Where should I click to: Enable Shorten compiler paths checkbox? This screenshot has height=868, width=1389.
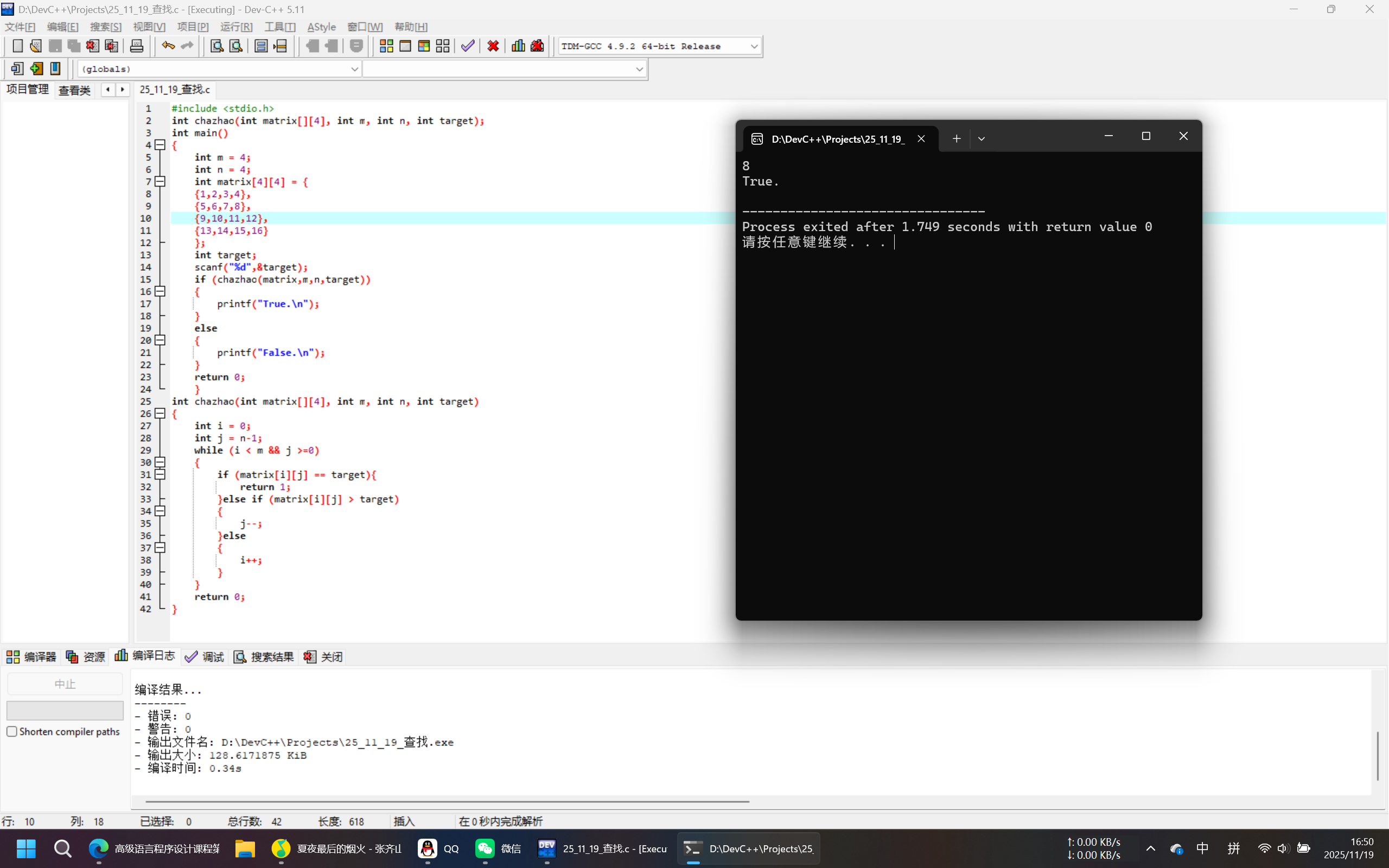coord(12,731)
